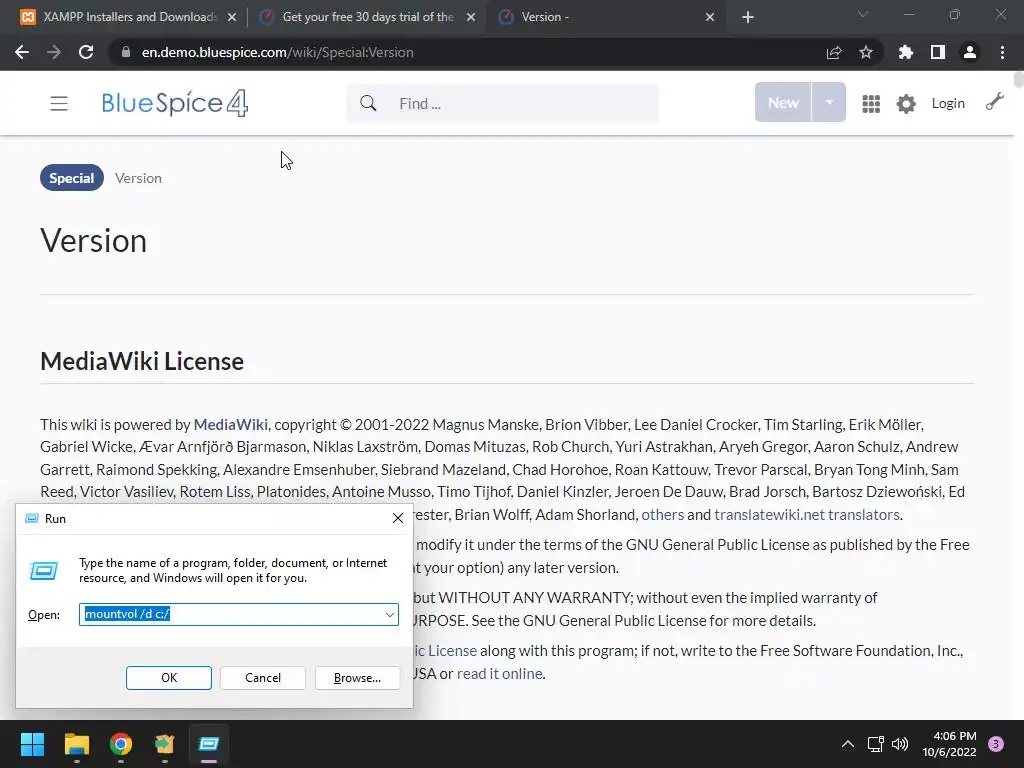
Task: Open the Chrome extensions puzzle icon
Action: pos(906,52)
